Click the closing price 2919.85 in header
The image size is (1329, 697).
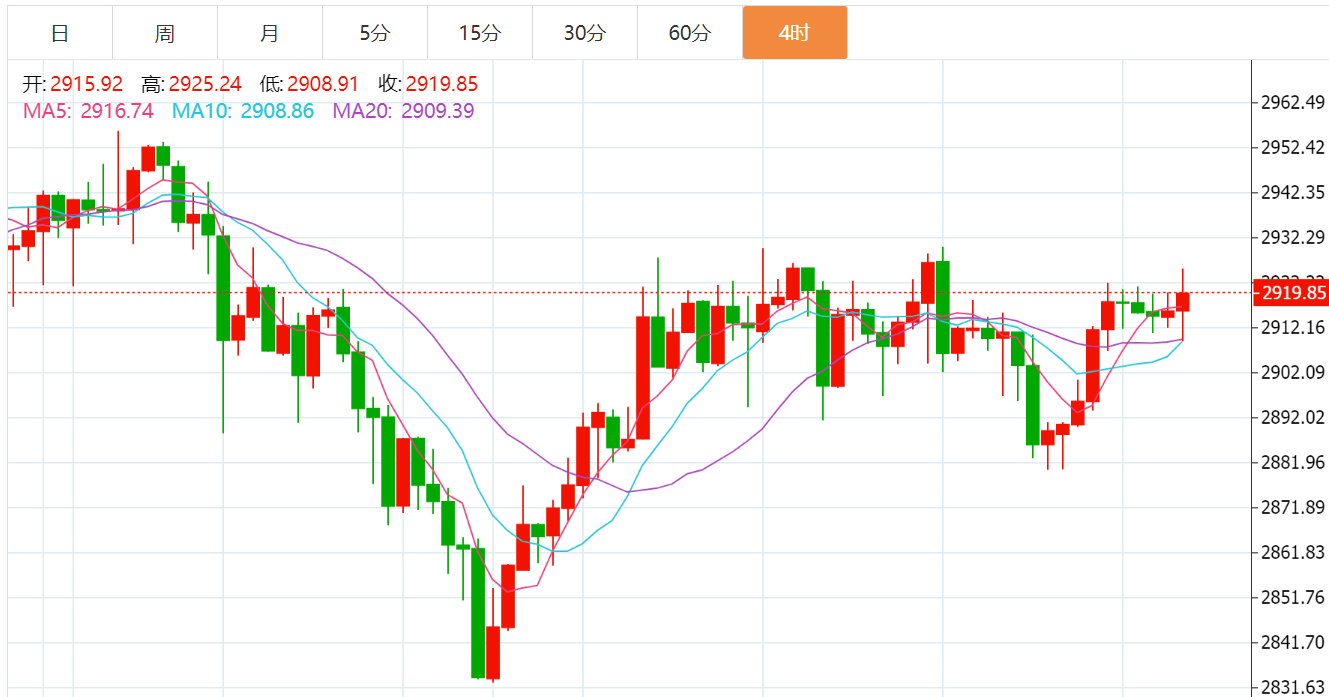pyautogui.click(x=442, y=85)
